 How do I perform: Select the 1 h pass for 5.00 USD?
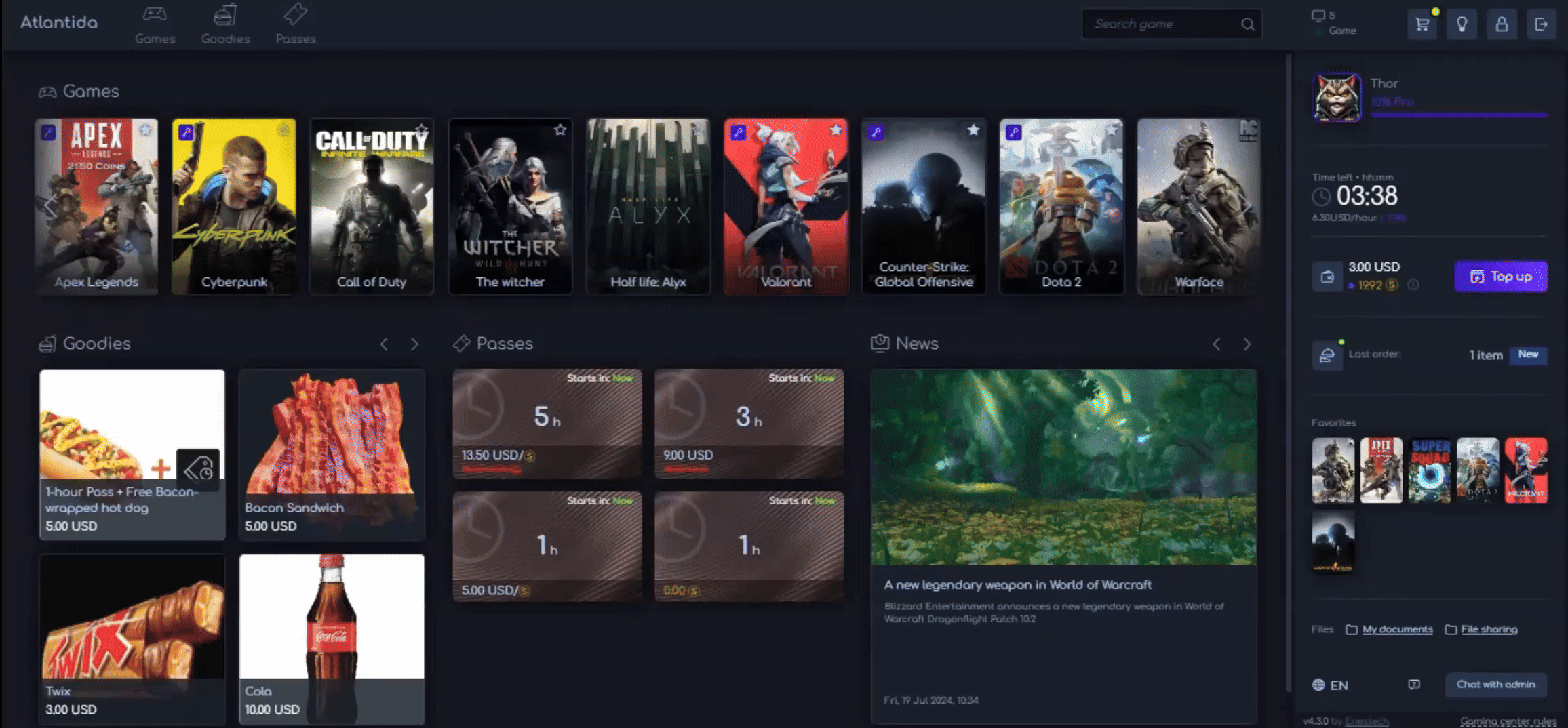(547, 546)
